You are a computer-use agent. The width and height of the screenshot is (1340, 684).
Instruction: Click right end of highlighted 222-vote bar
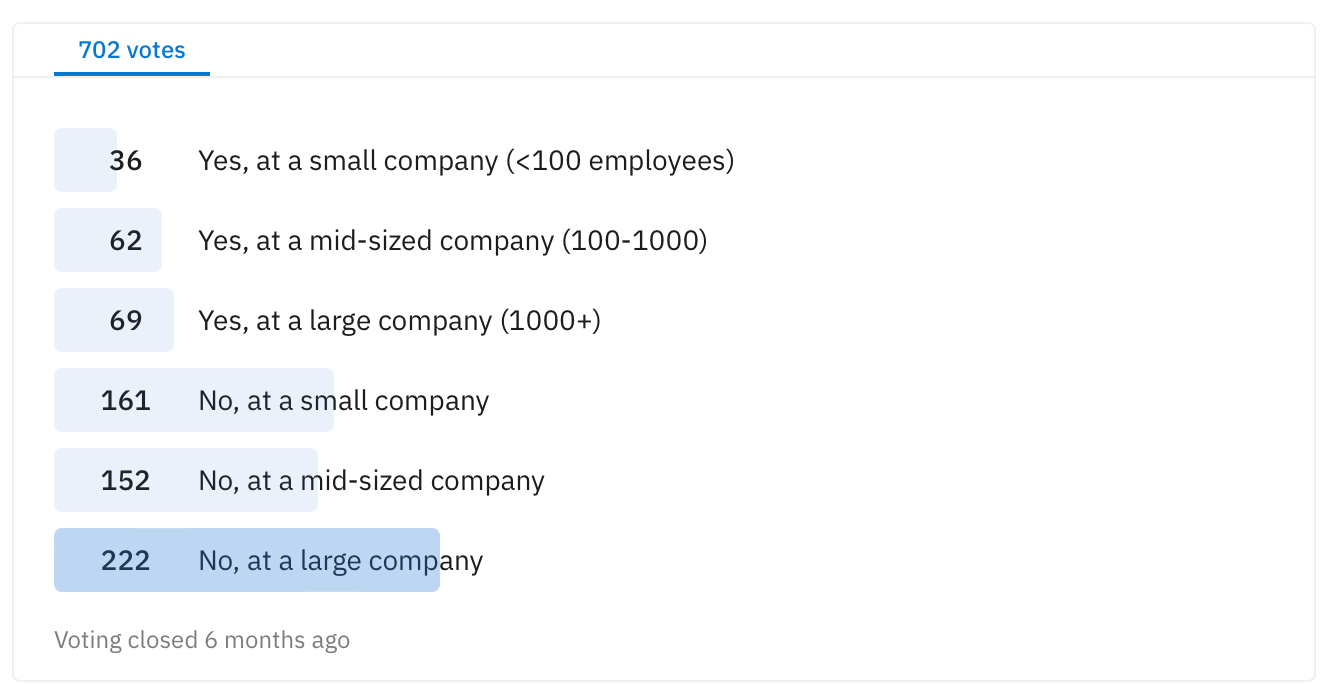click(430, 560)
